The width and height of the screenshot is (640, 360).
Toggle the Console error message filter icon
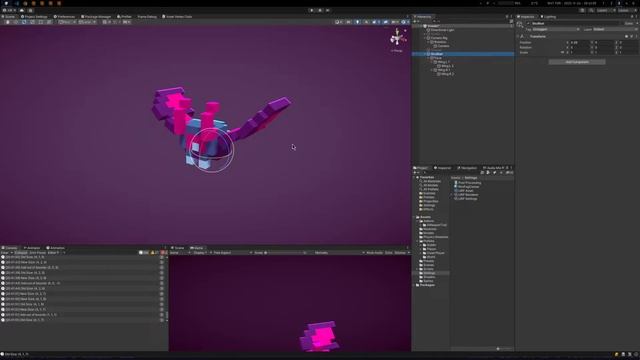[164, 253]
